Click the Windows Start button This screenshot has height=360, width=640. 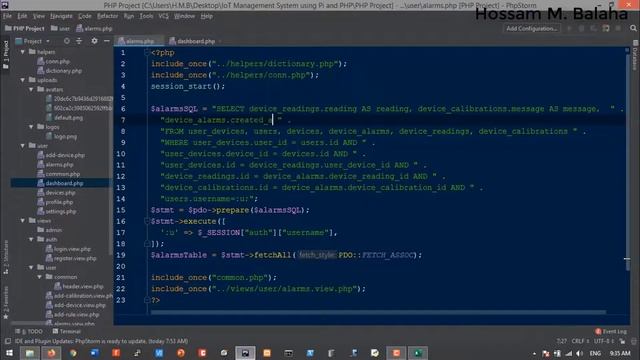tap(9, 353)
